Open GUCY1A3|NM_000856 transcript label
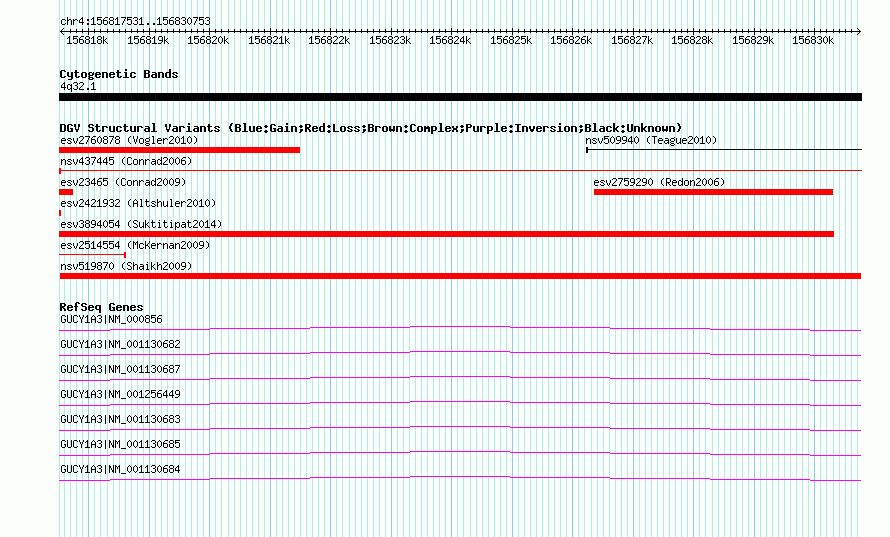The image size is (890, 537). pos(111,320)
